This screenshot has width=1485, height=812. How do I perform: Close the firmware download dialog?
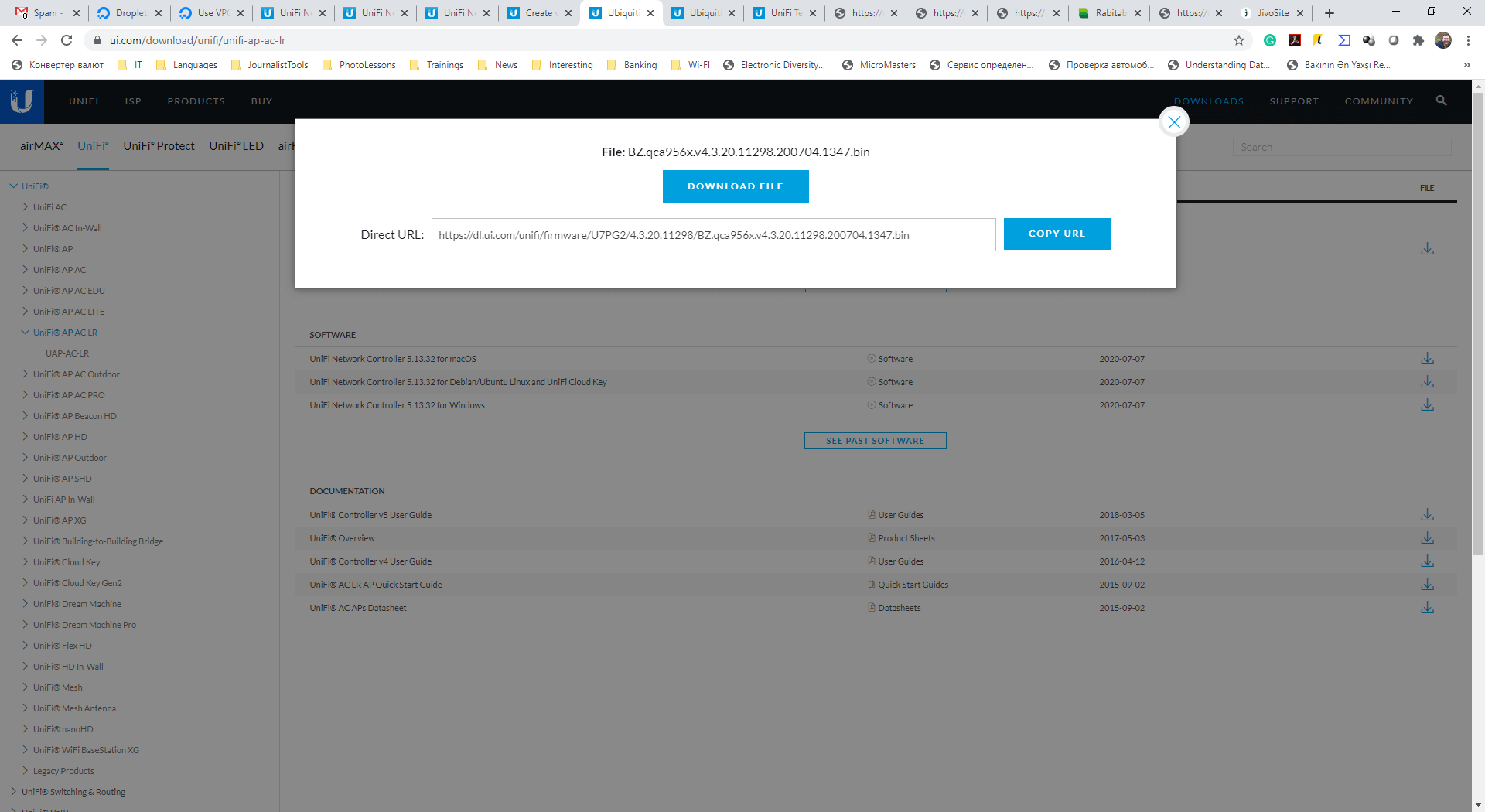[1174, 122]
